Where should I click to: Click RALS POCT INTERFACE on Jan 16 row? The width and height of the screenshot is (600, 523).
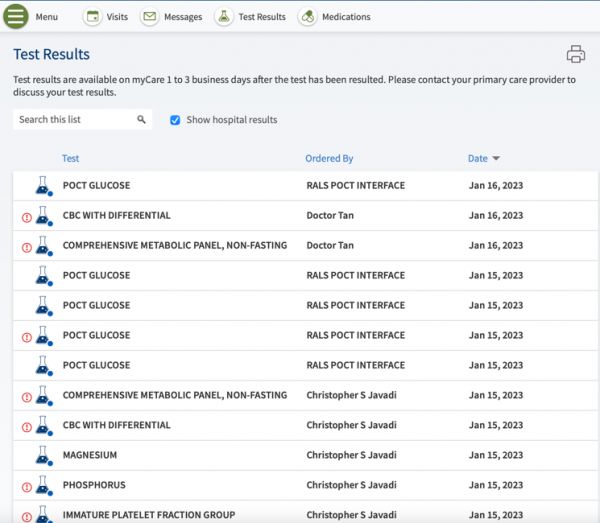(355, 186)
